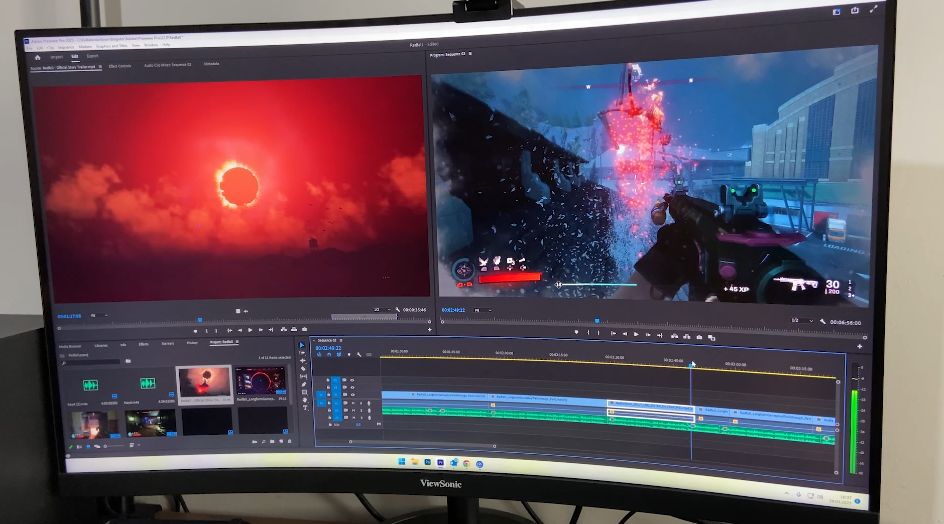
Task: Solo the first audio track
Action: 361,403
